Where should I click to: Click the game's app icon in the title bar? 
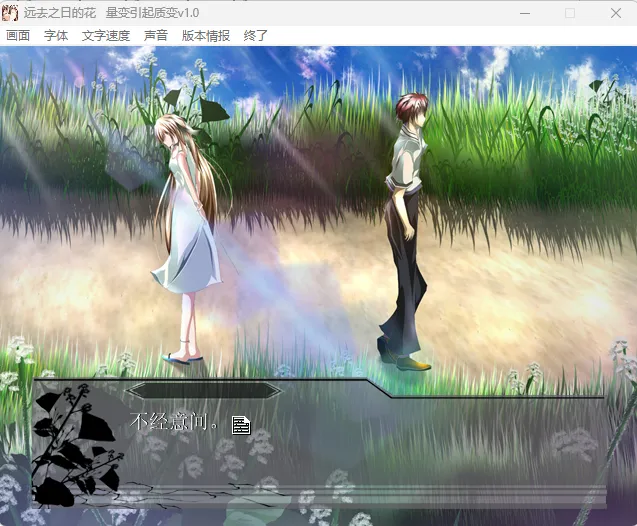[x=10, y=13]
